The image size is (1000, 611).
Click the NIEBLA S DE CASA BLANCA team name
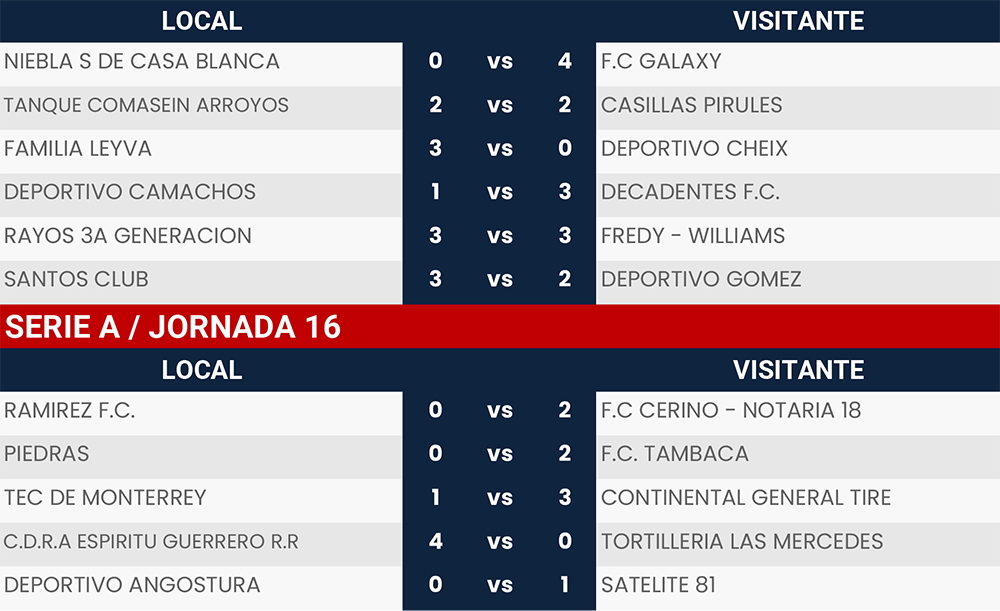[x=142, y=62]
